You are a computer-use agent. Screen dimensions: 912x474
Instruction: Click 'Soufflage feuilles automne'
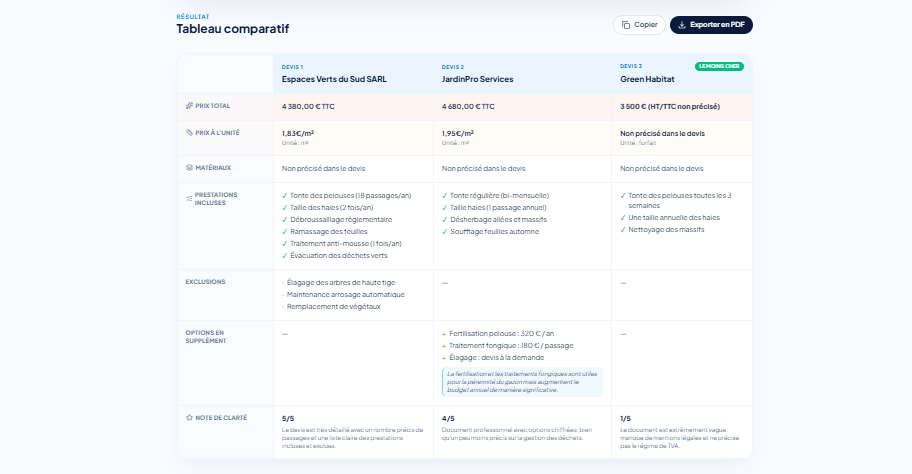point(494,231)
